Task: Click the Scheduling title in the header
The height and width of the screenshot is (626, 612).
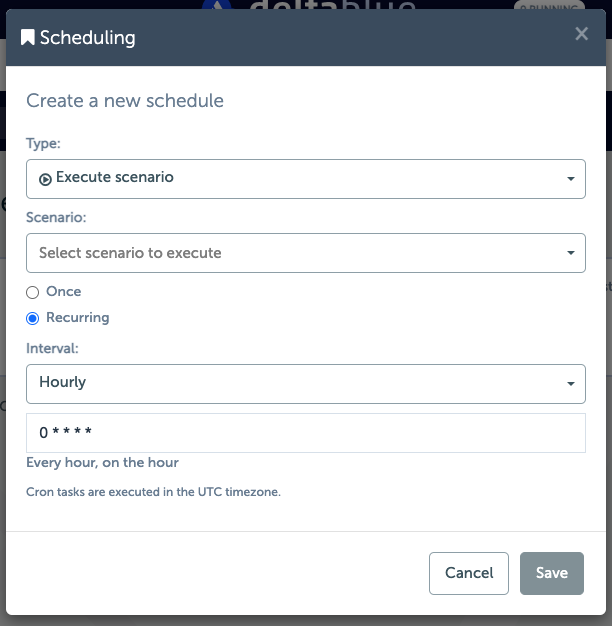Action: 88,39
